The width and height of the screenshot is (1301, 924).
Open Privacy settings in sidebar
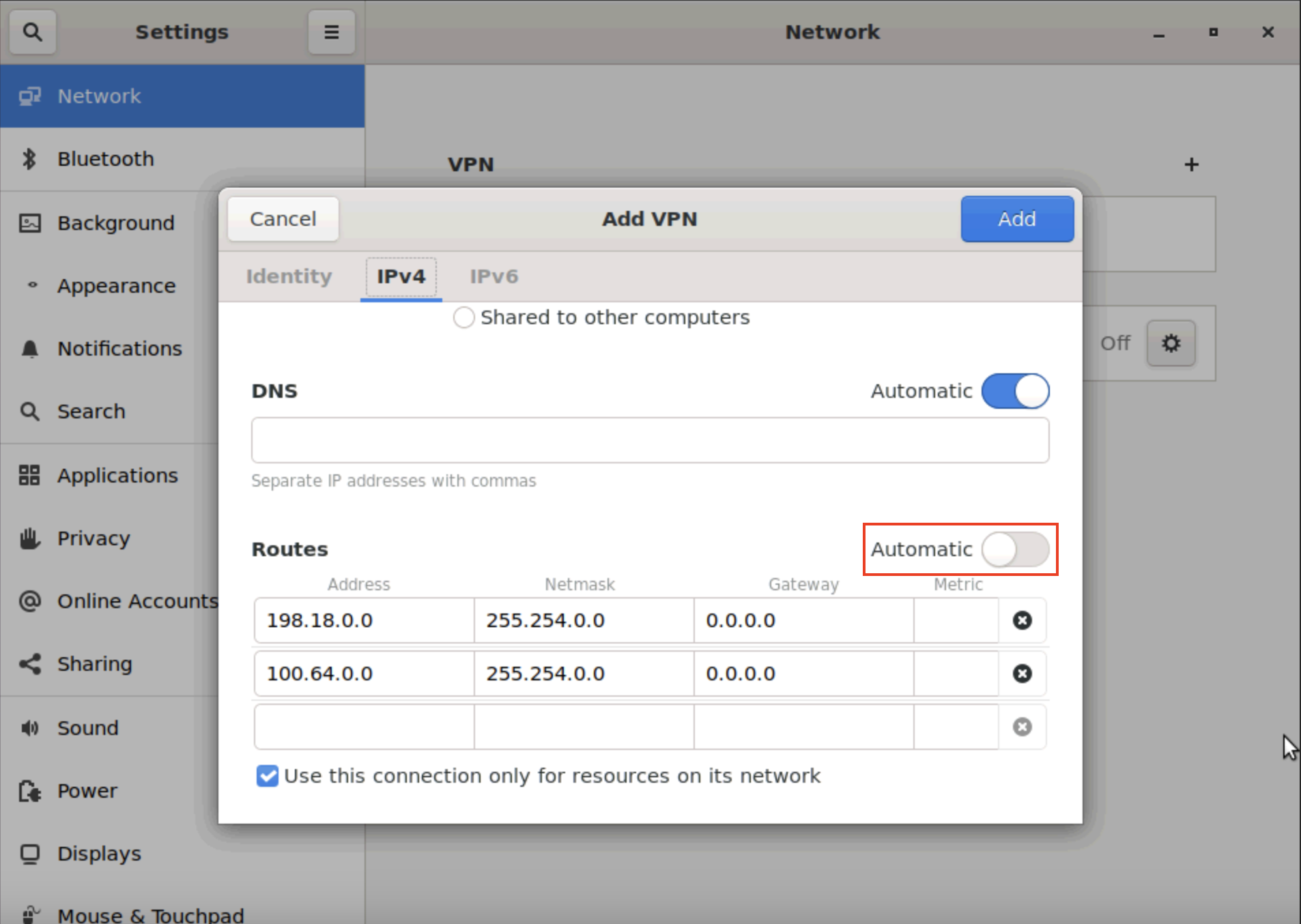point(109,538)
